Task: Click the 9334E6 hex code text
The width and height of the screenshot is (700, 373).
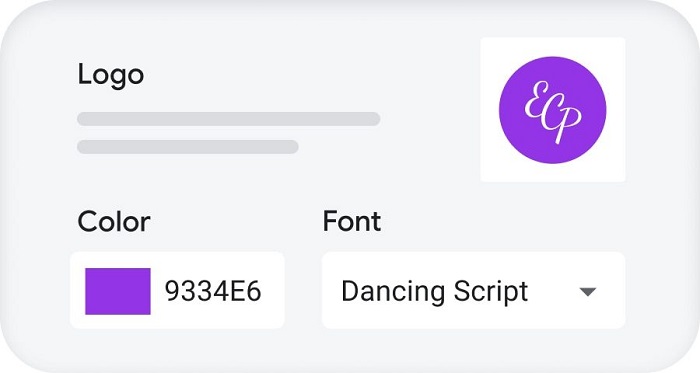Action: 213,291
